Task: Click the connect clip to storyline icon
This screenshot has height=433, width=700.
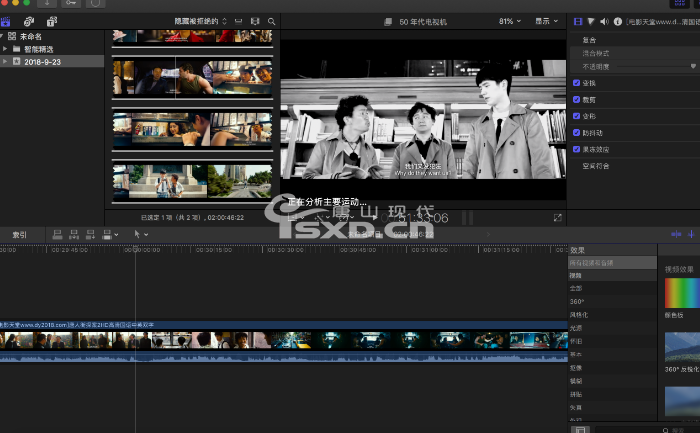Action: tap(58, 234)
